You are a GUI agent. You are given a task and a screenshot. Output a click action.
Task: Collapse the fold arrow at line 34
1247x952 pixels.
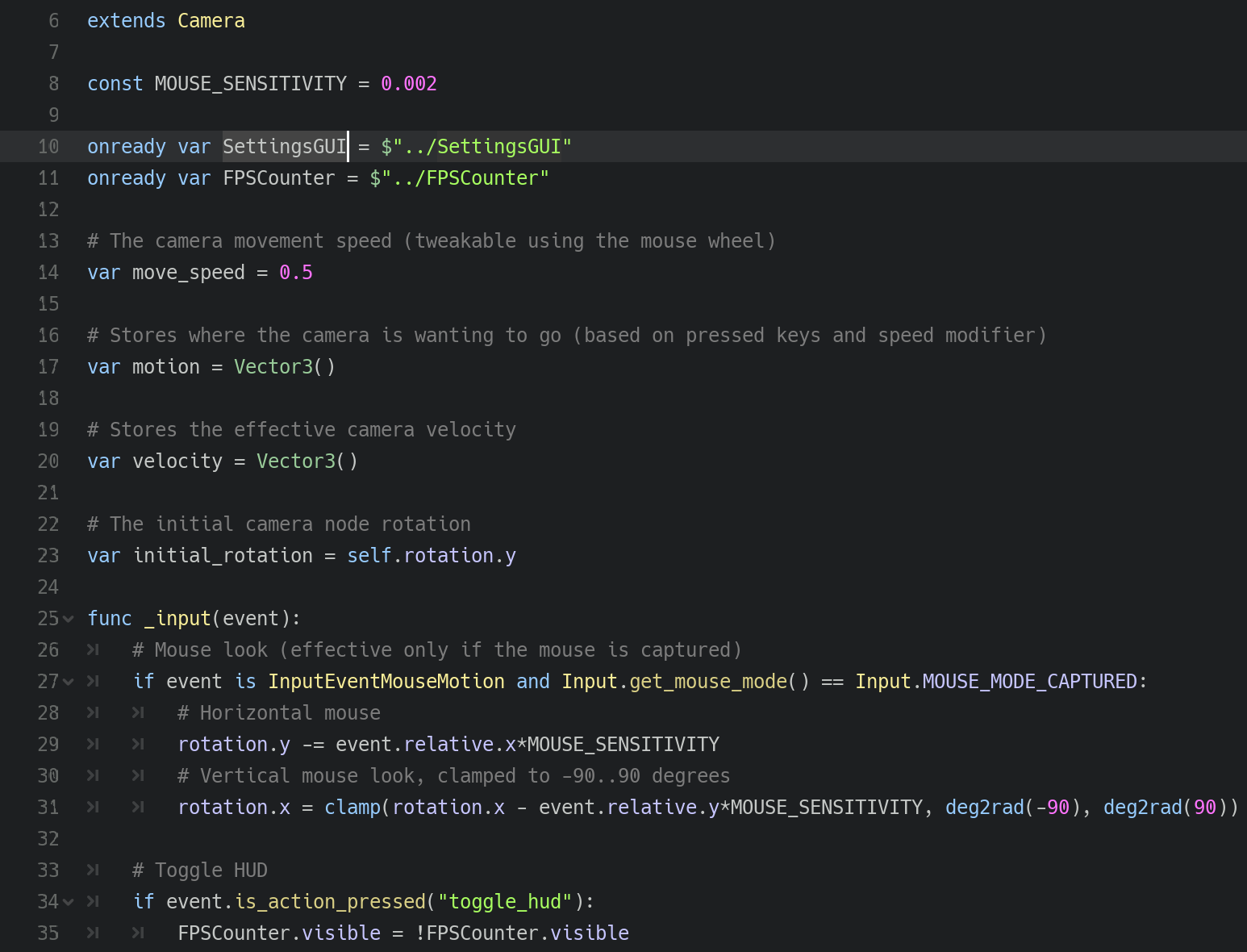coord(69,902)
